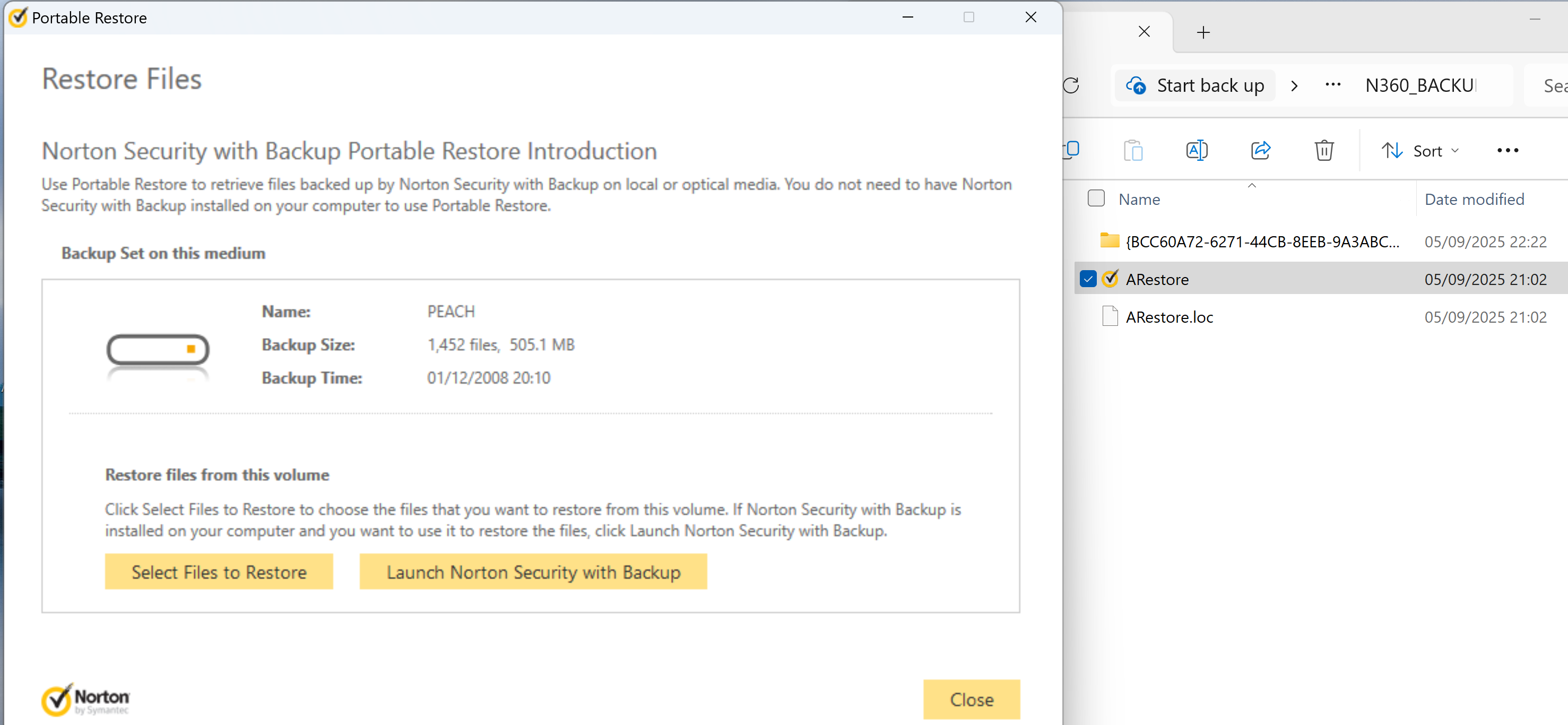Click the Norton logo in Portable Restore titlebar
The image size is (1568, 725).
point(18,18)
